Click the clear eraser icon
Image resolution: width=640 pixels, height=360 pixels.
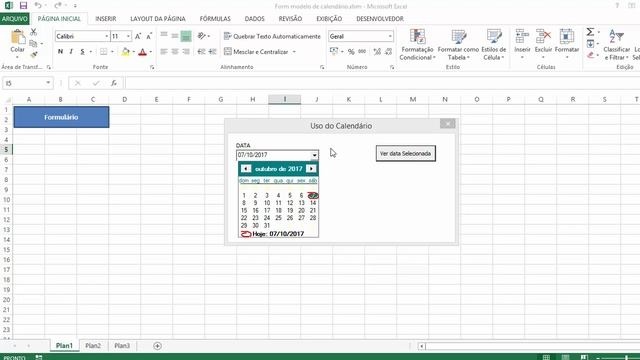coord(591,55)
